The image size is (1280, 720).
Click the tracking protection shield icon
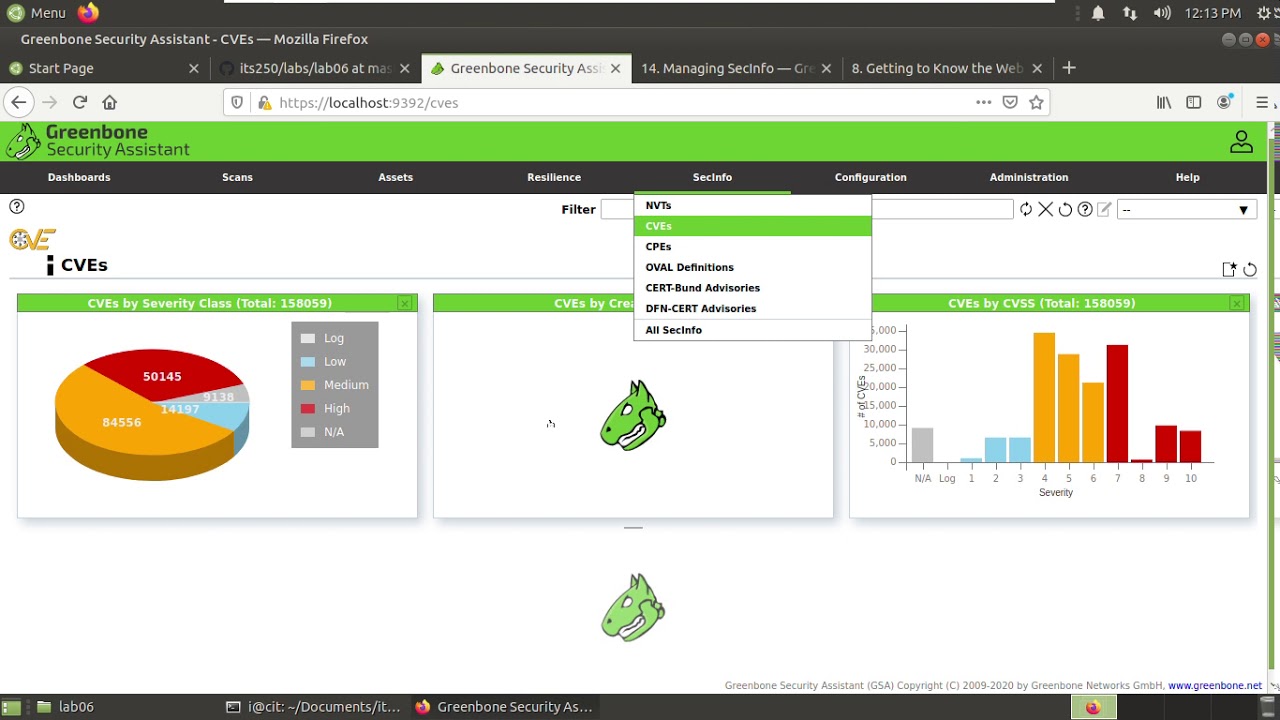coord(237,102)
